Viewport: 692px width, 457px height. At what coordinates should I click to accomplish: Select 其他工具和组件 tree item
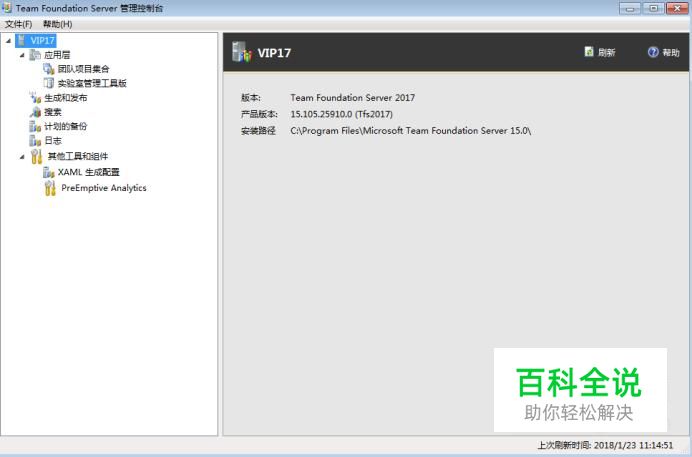pyautogui.click(x=78, y=156)
